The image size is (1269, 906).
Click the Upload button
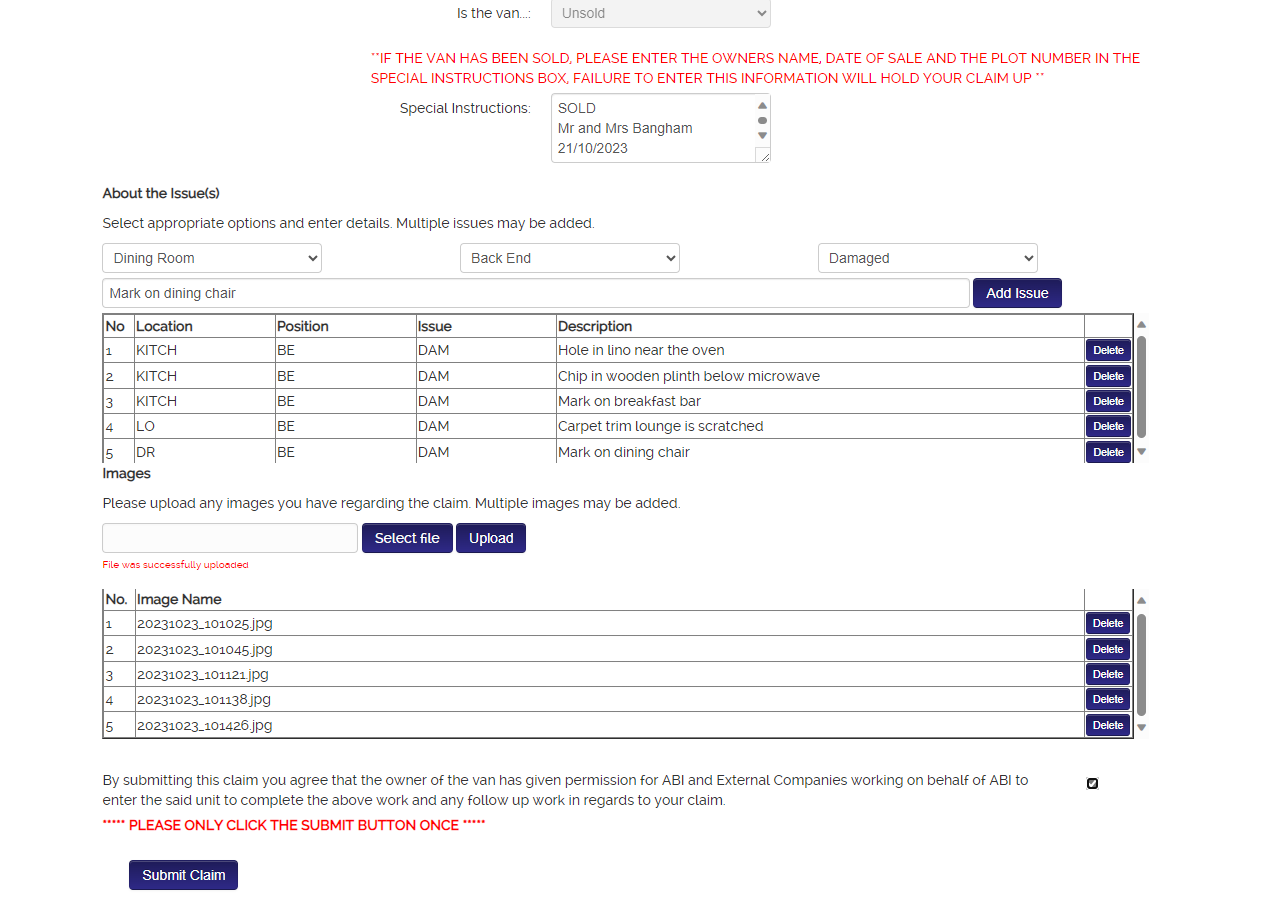point(491,538)
